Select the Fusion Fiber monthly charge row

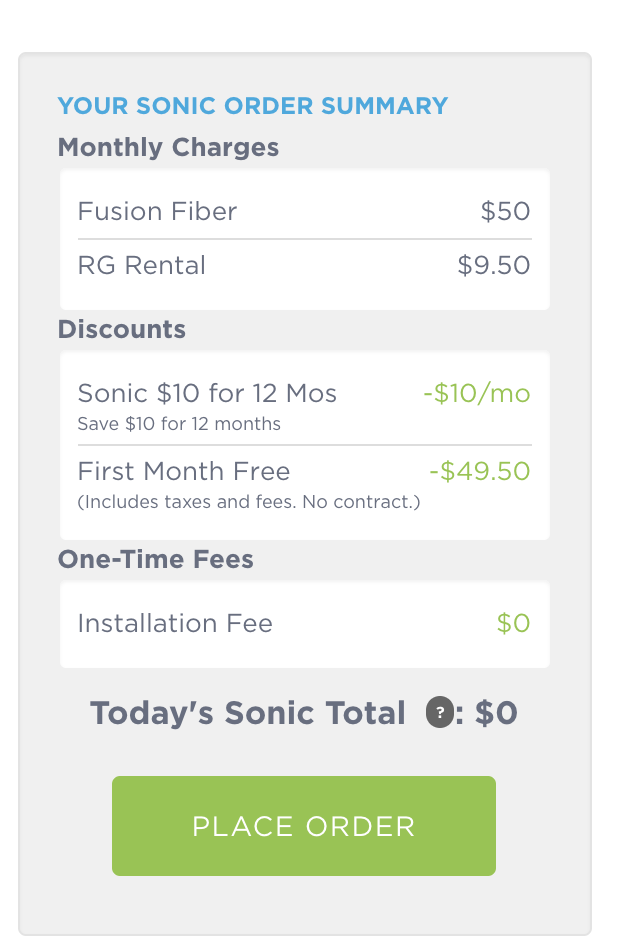(x=305, y=211)
